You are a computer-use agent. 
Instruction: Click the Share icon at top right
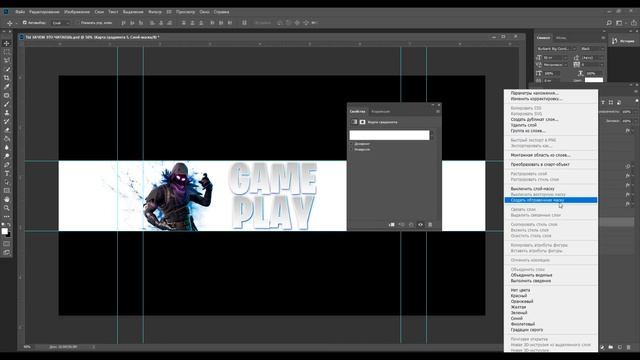633,23
